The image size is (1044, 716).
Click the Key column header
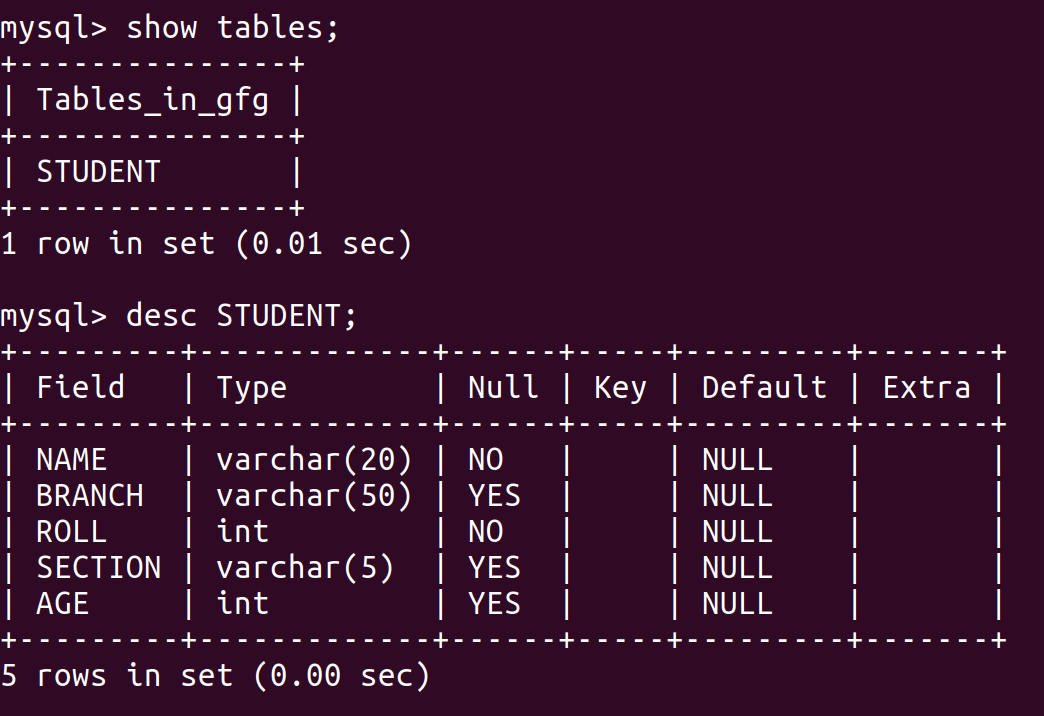click(x=620, y=388)
